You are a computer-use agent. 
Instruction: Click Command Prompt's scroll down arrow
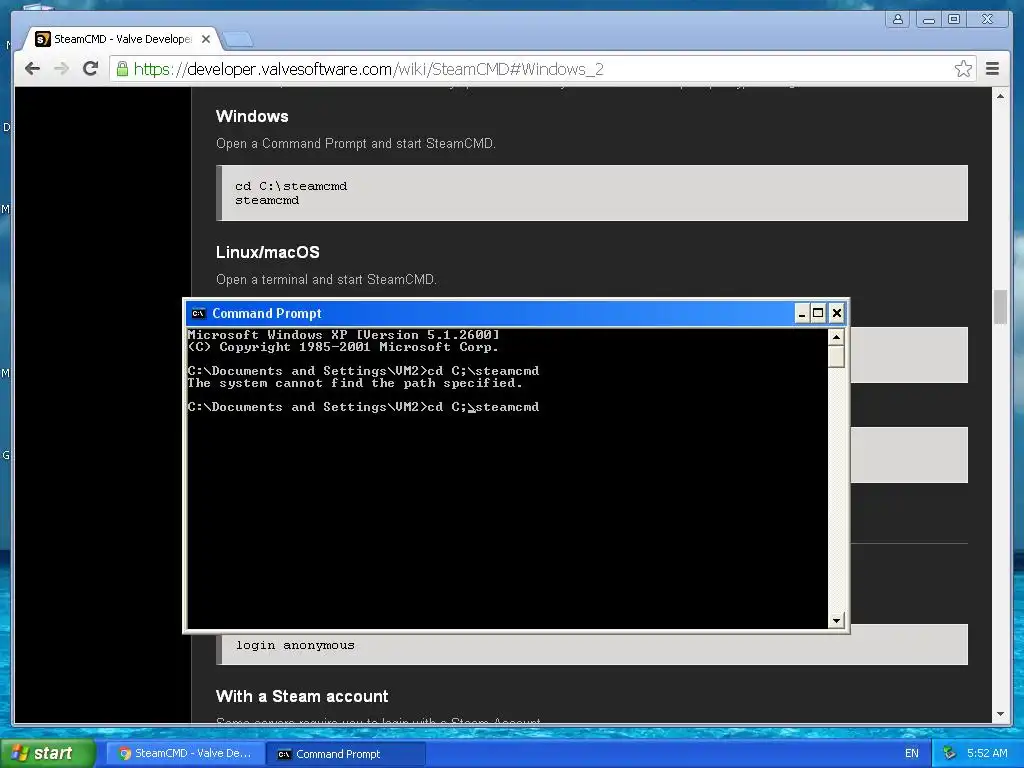coord(836,620)
